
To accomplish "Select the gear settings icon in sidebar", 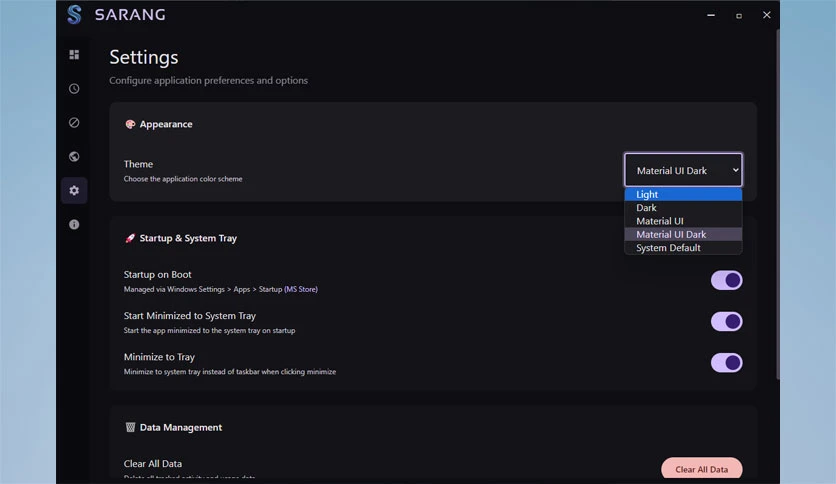I will pyautogui.click(x=74, y=190).
